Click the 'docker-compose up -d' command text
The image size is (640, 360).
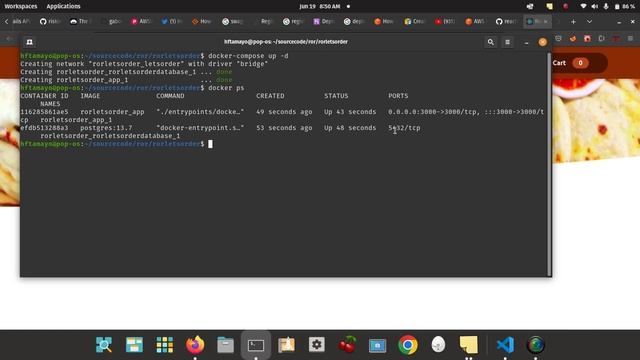point(248,56)
